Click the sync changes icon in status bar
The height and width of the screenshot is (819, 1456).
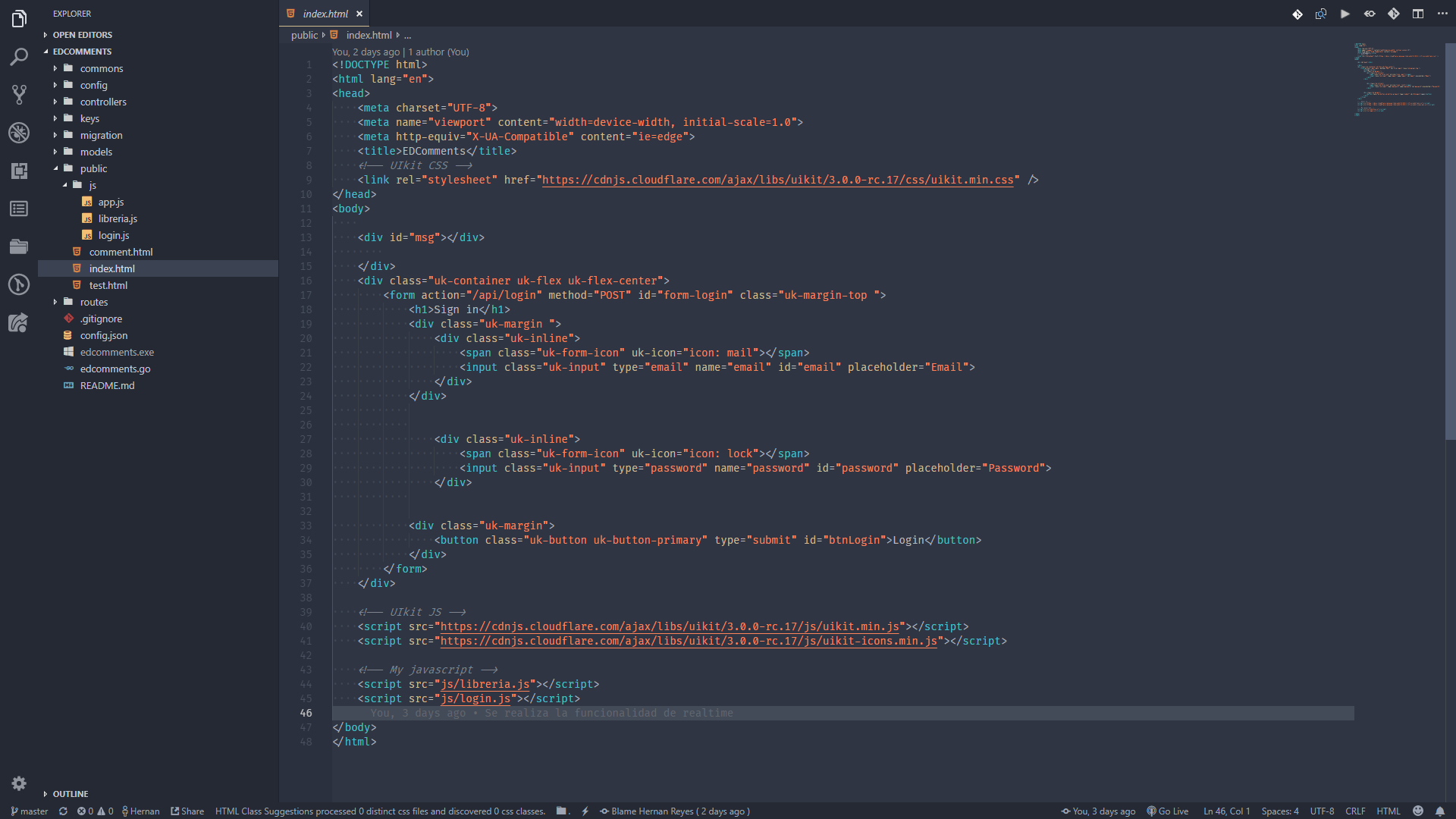pyautogui.click(x=63, y=811)
